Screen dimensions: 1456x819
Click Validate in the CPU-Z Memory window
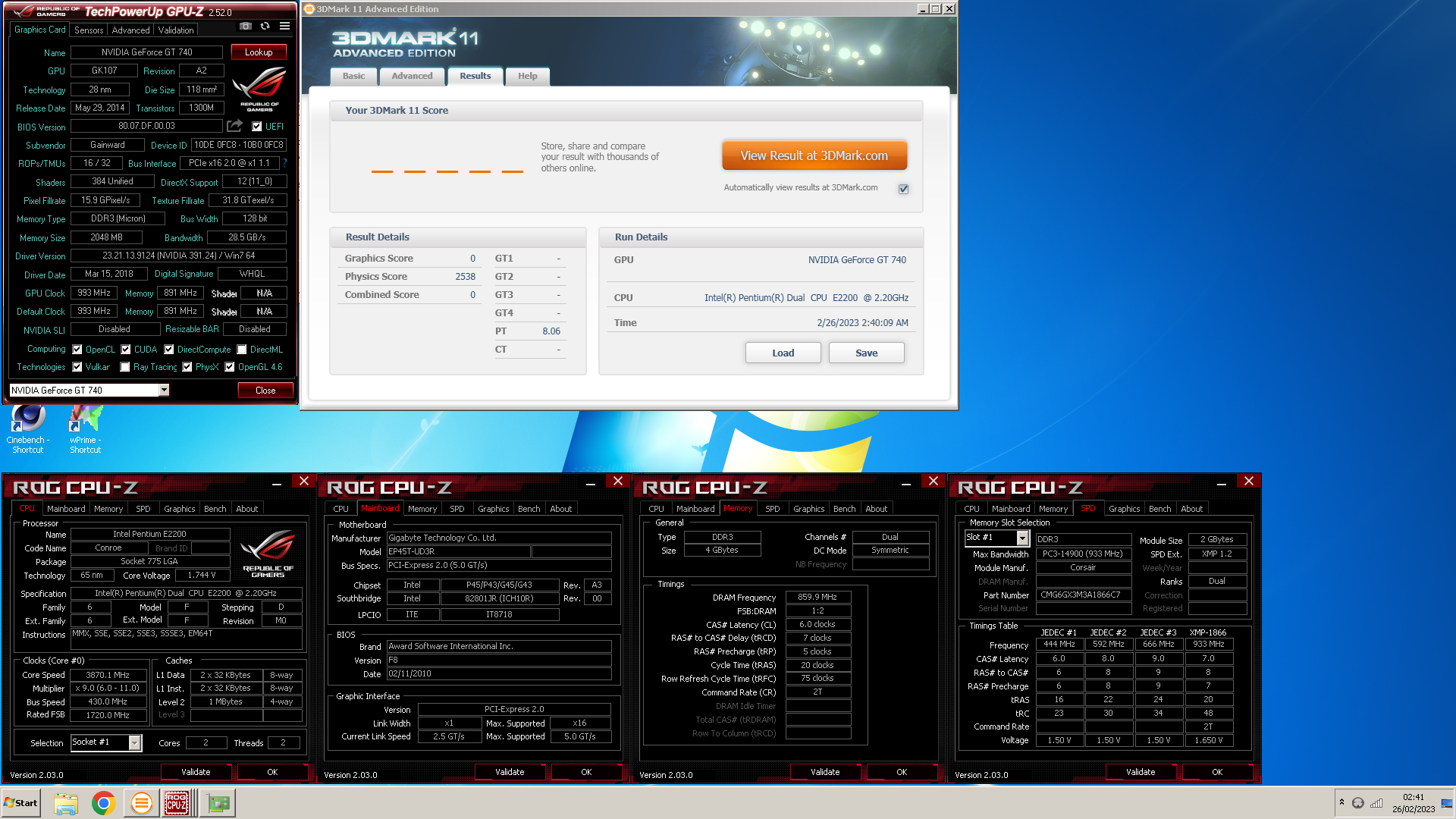pos(825,772)
